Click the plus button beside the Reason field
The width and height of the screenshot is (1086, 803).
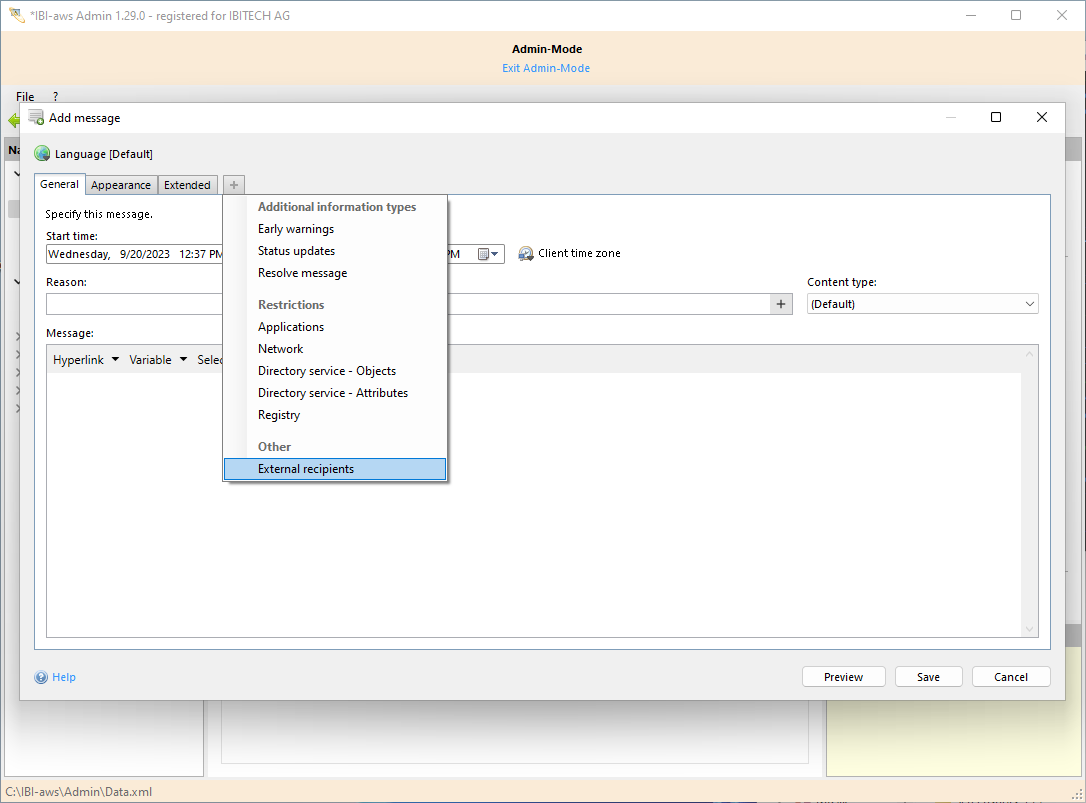click(782, 304)
